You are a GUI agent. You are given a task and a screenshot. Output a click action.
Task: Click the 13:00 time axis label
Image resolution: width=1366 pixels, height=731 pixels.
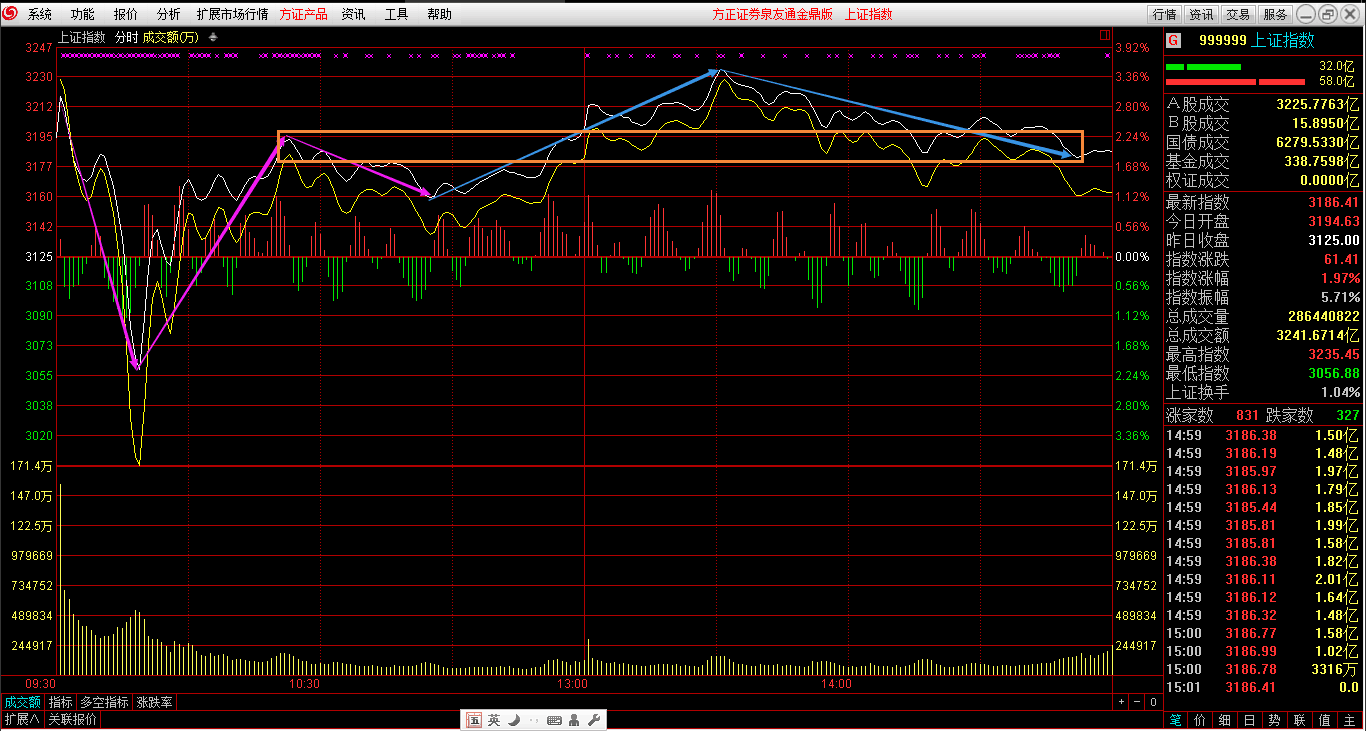(x=573, y=684)
